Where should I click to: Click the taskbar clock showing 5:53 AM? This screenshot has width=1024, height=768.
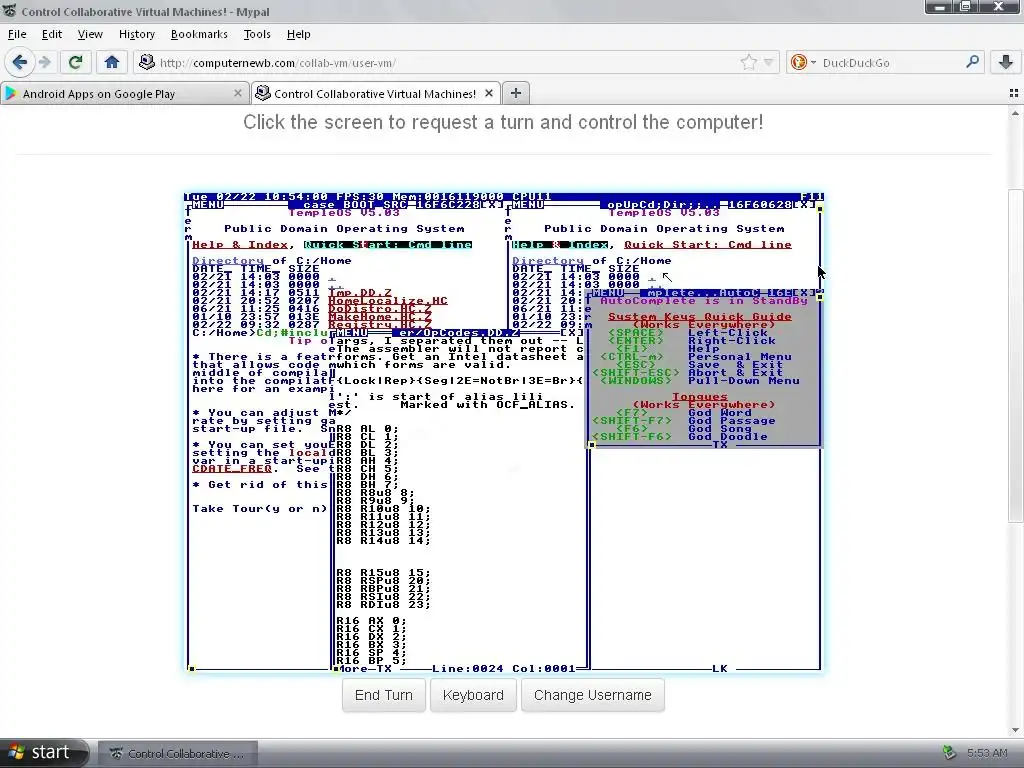click(x=987, y=753)
